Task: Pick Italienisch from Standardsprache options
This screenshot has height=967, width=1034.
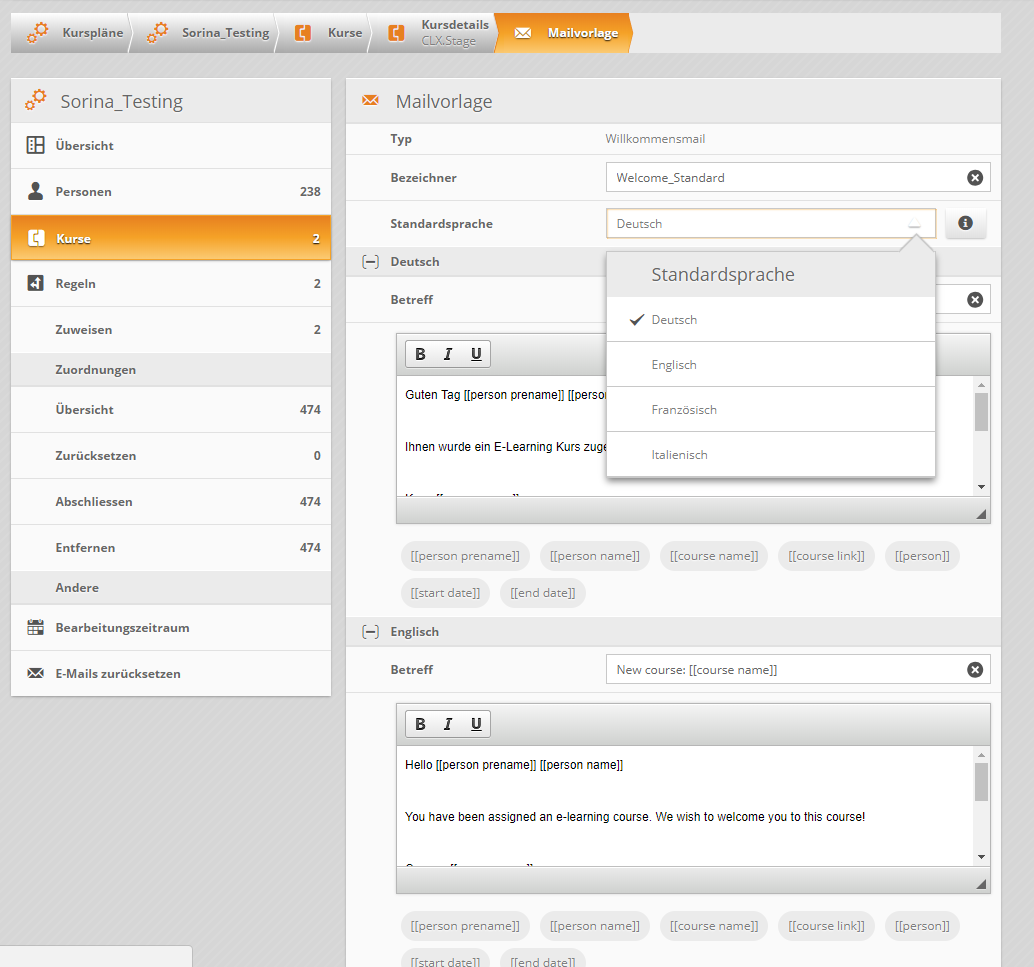Action: [679, 455]
